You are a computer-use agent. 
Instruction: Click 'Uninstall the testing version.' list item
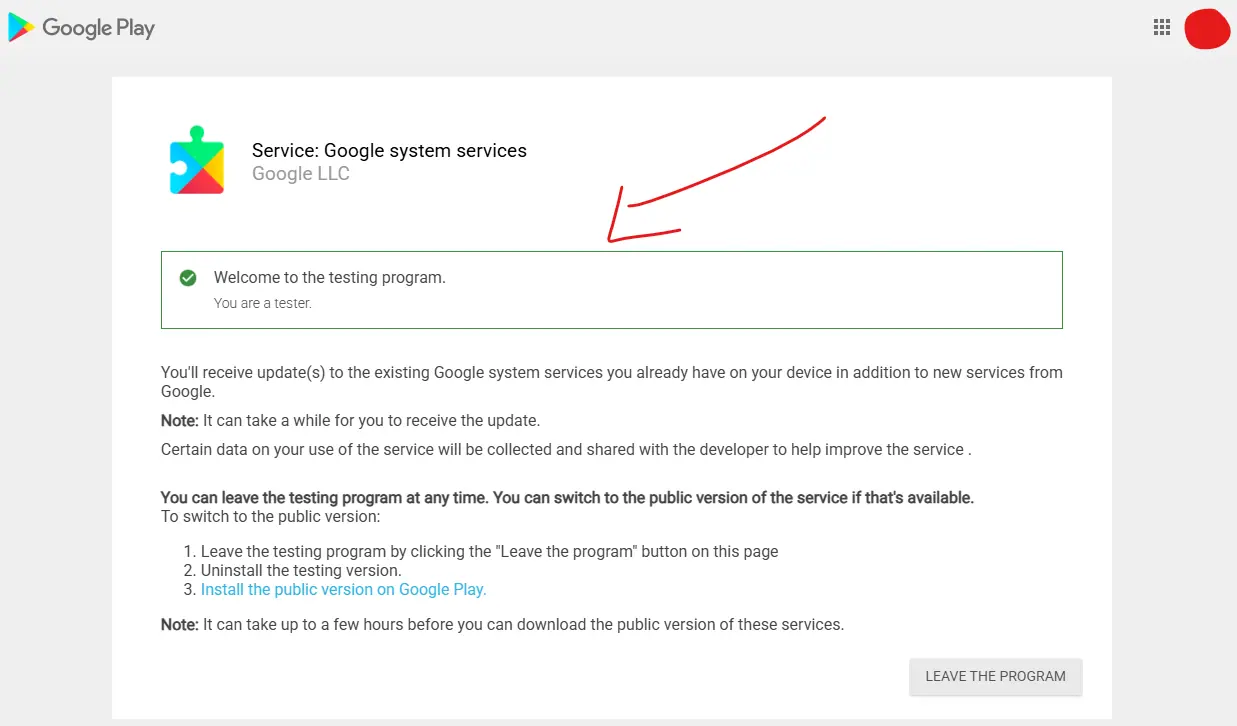coord(301,571)
